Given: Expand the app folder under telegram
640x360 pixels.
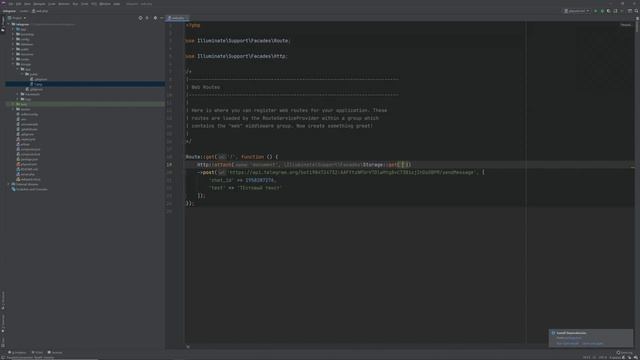Looking at the screenshot, I should click(x=13, y=29).
